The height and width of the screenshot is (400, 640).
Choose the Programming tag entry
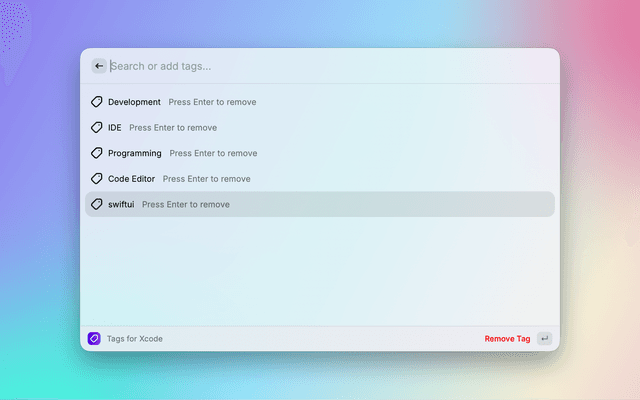click(134, 153)
